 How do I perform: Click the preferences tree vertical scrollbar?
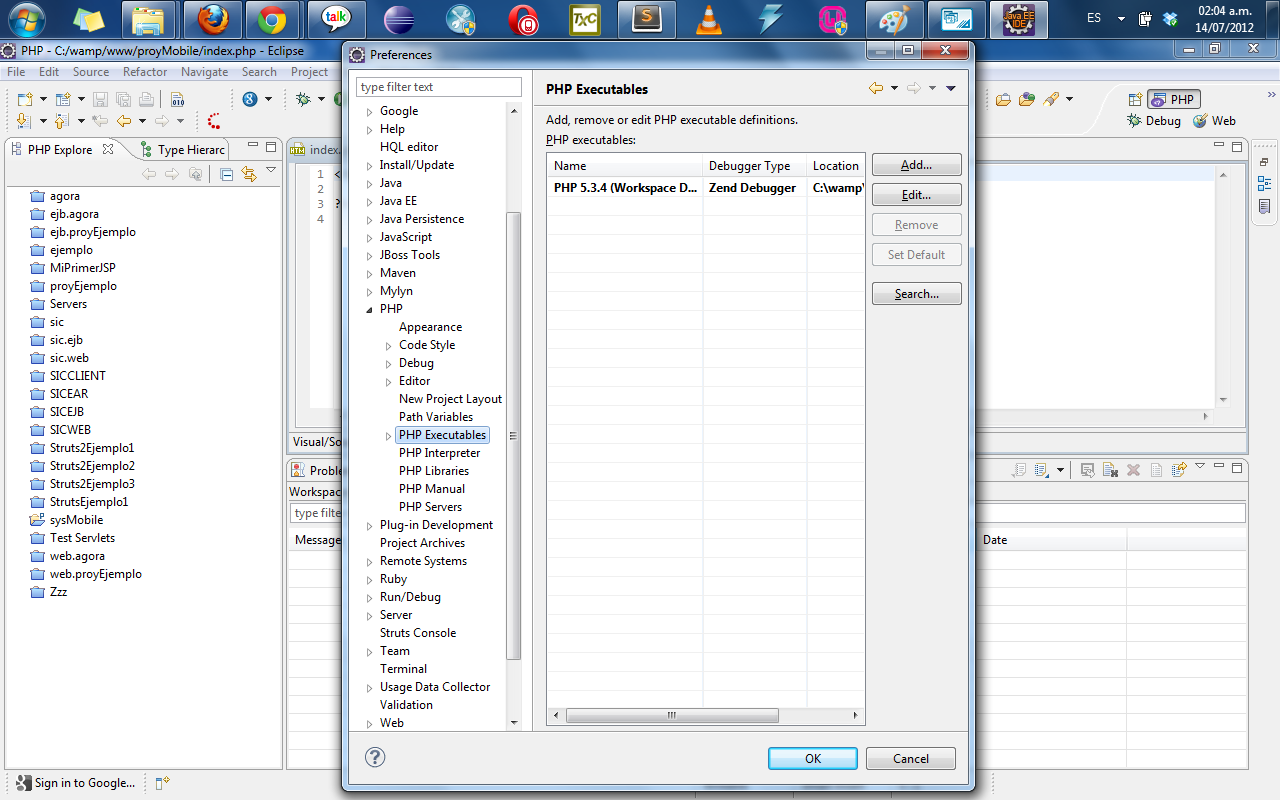[x=514, y=435]
